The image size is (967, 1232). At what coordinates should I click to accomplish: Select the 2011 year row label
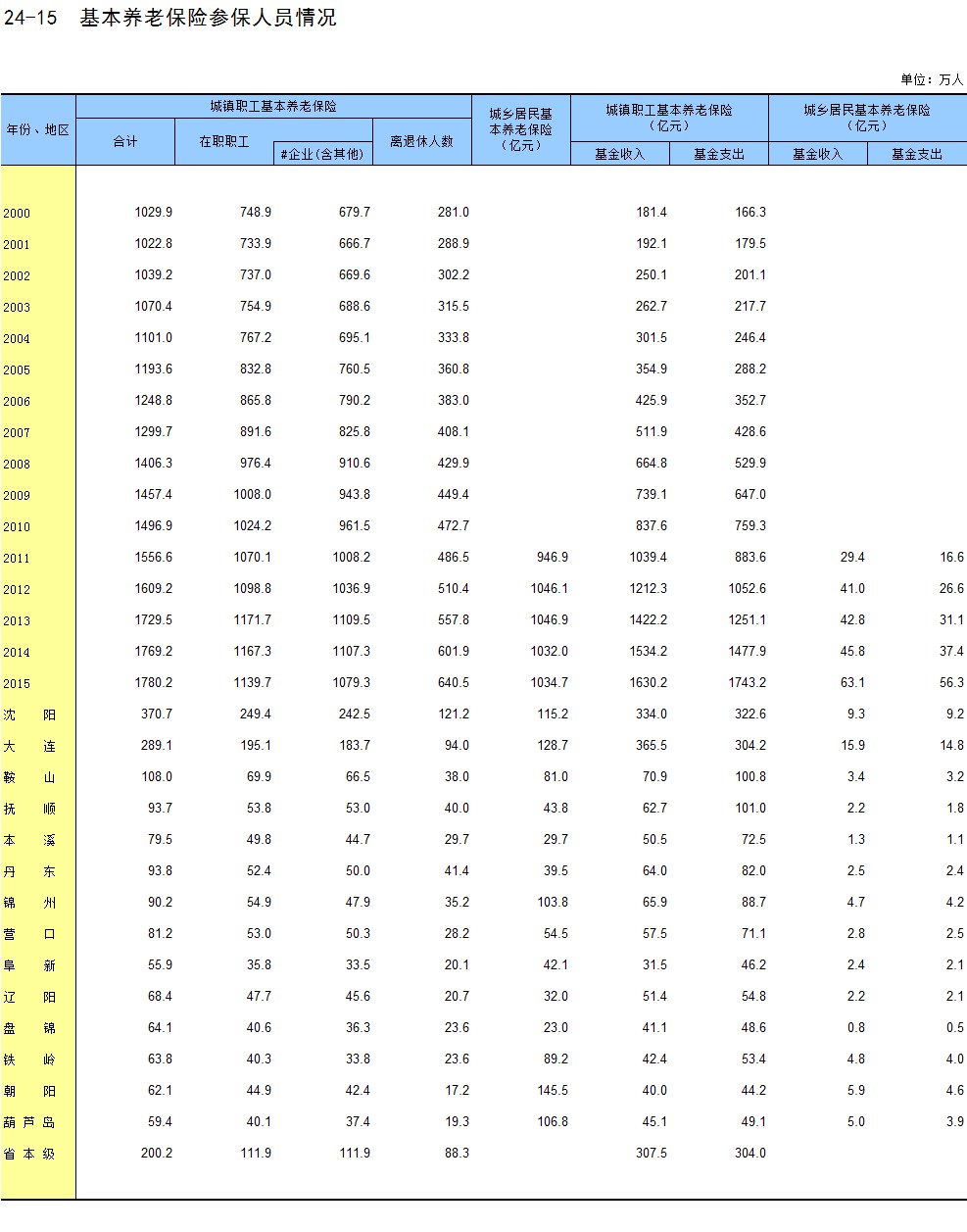(17, 558)
